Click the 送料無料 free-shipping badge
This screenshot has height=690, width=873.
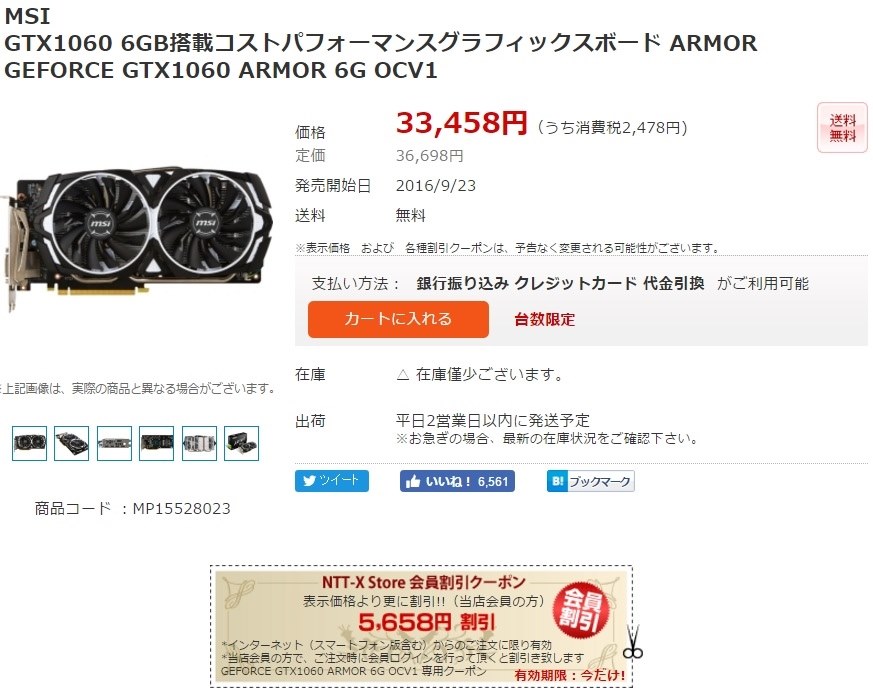(842, 128)
